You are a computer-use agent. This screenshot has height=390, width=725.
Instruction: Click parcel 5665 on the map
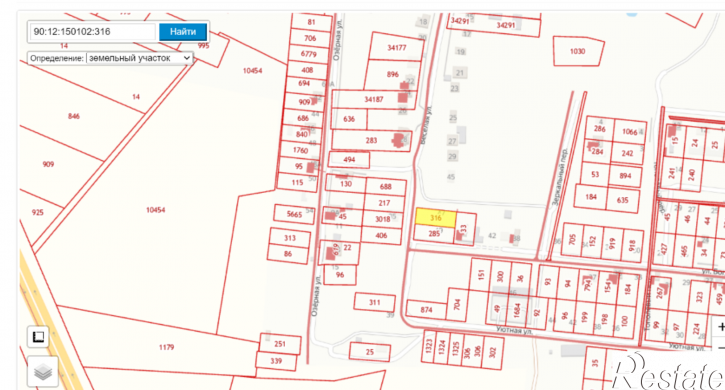point(295,214)
